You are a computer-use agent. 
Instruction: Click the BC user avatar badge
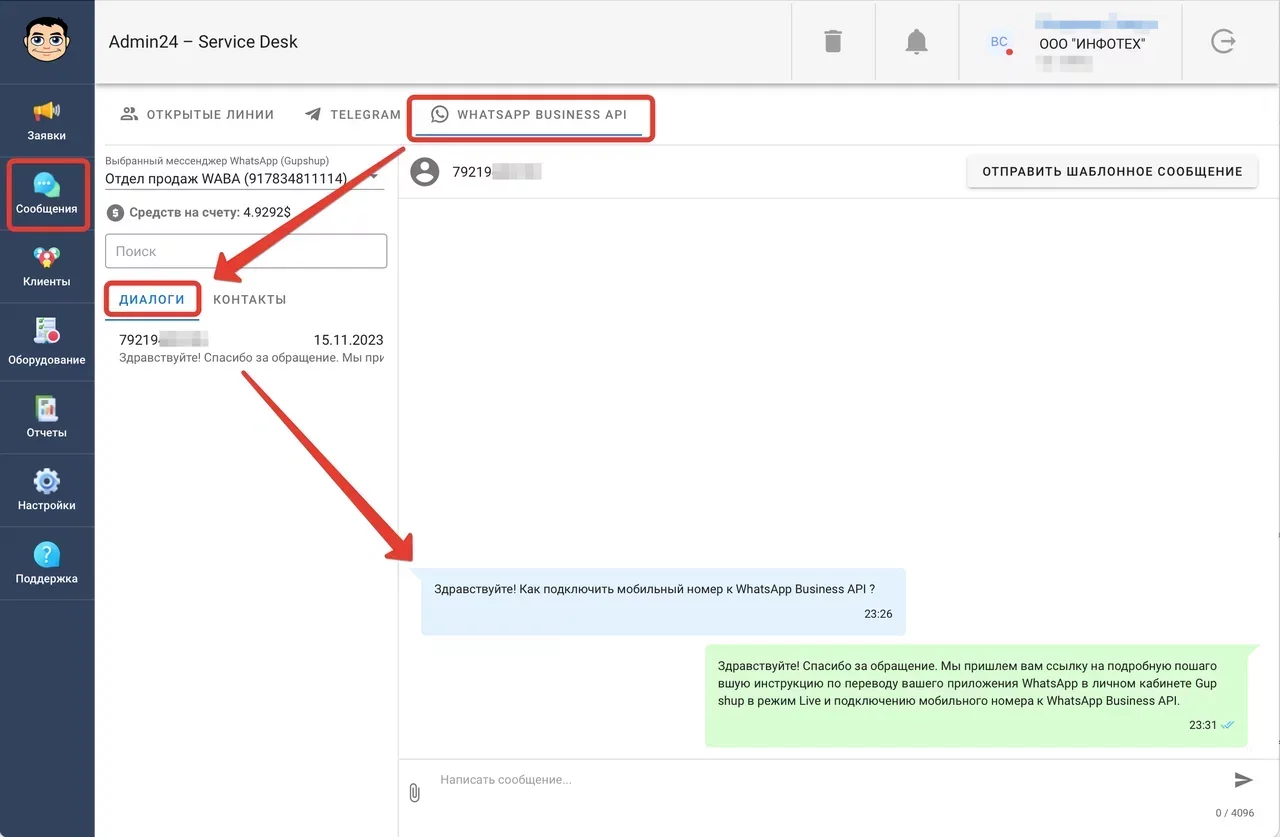(x=999, y=42)
